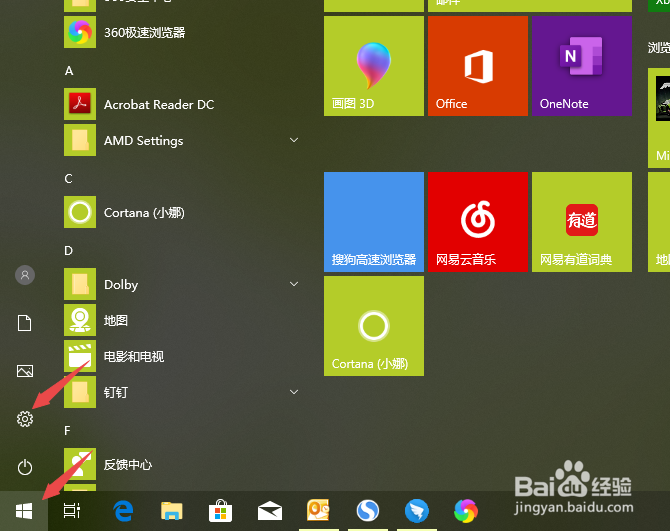Click the Windows Start button
This screenshot has height=531, width=670.
24,511
